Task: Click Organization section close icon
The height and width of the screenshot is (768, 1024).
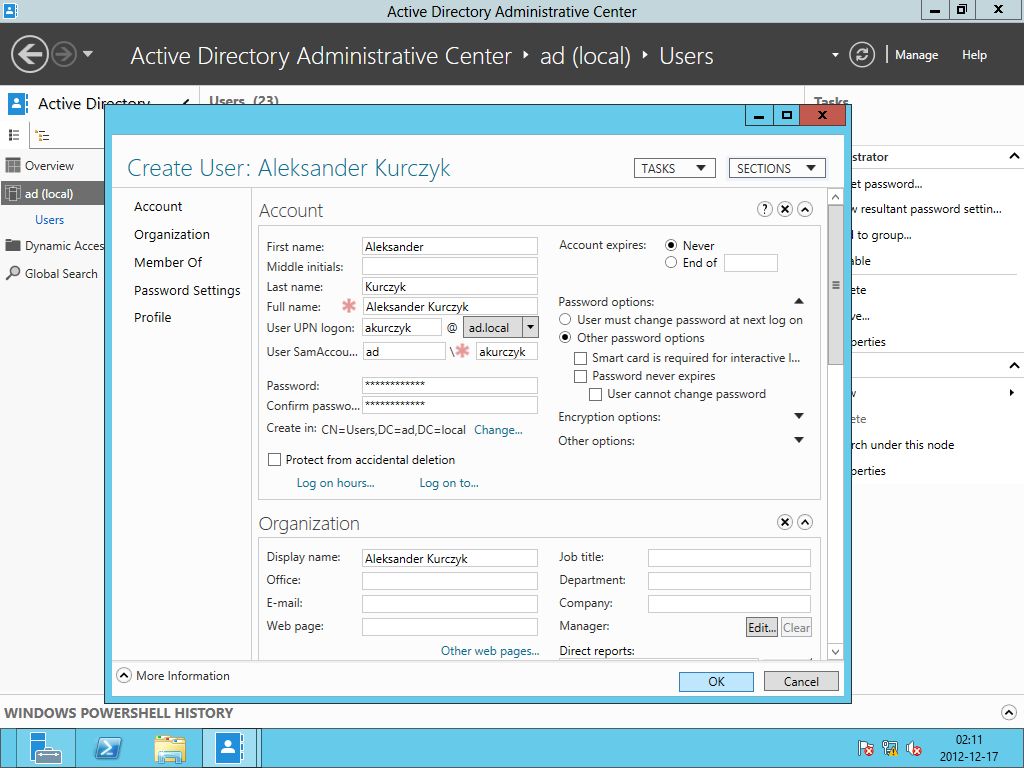Action: pos(785,522)
